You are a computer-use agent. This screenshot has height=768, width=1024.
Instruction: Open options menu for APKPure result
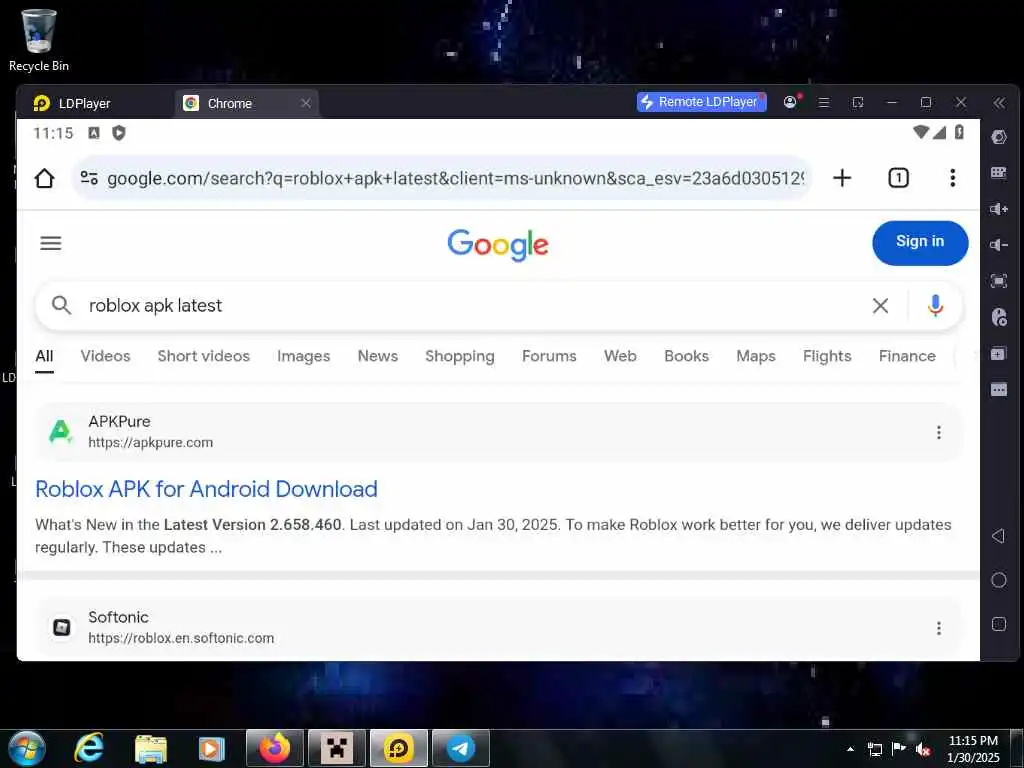(938, 432)
